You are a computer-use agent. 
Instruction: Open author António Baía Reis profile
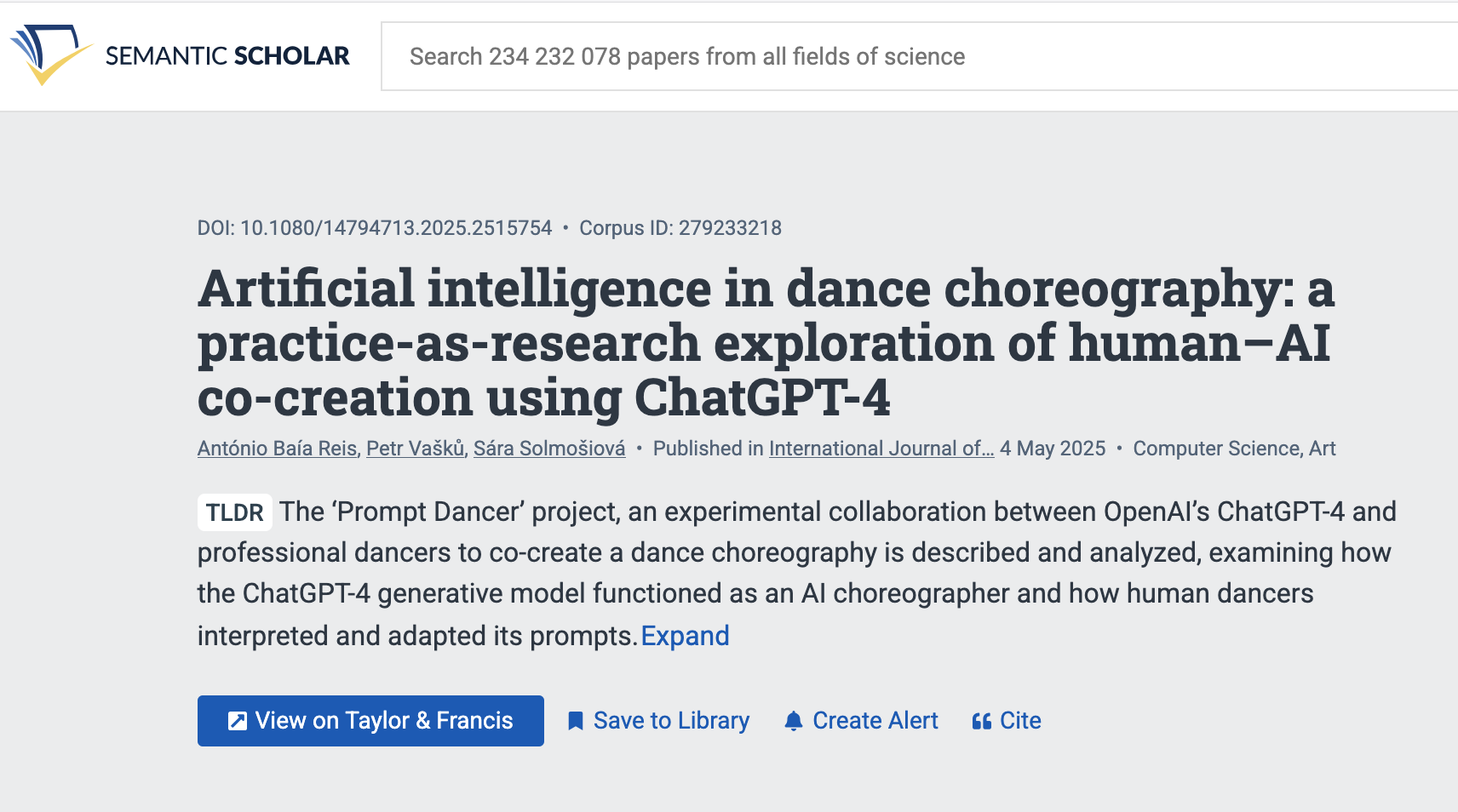point(277,449)
